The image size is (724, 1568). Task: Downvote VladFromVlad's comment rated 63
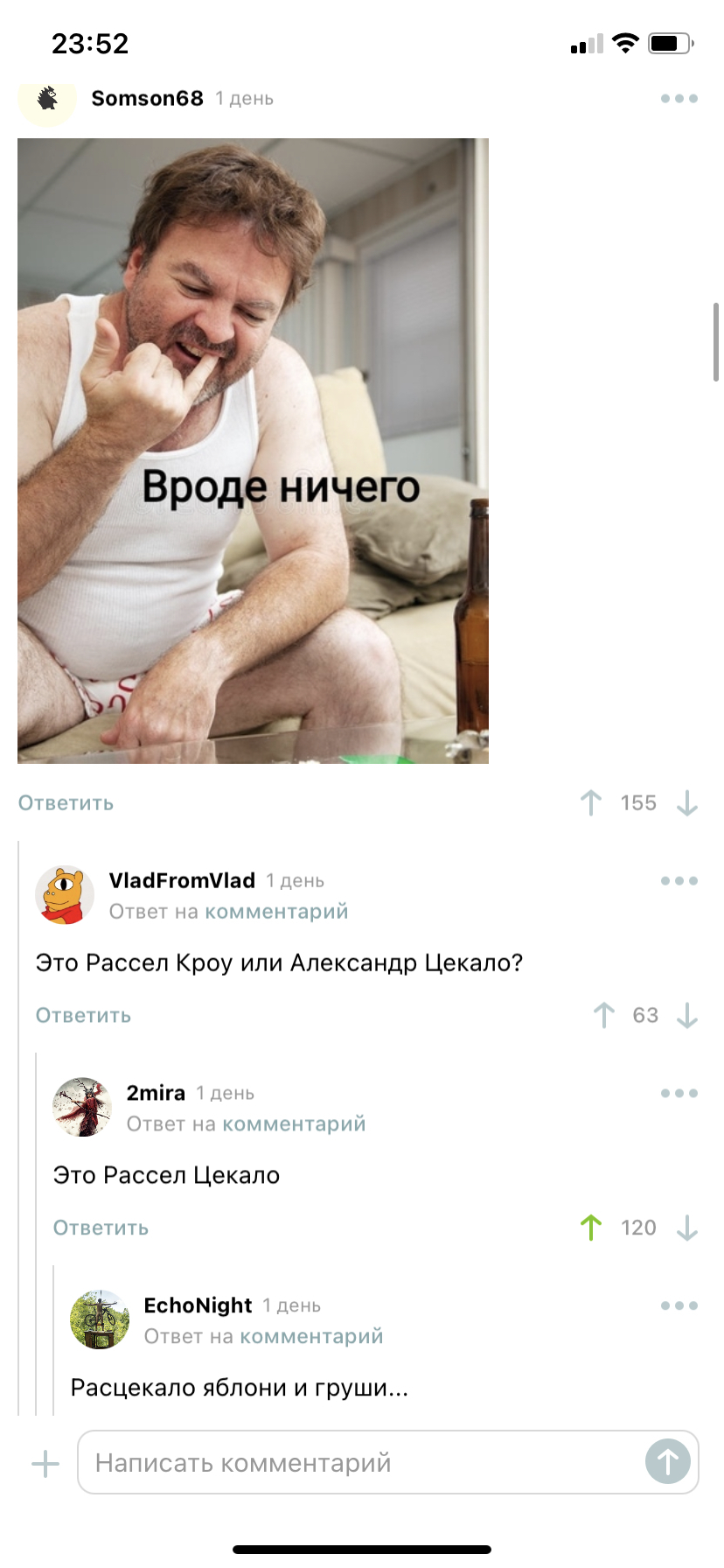(x=687, y=1015)
